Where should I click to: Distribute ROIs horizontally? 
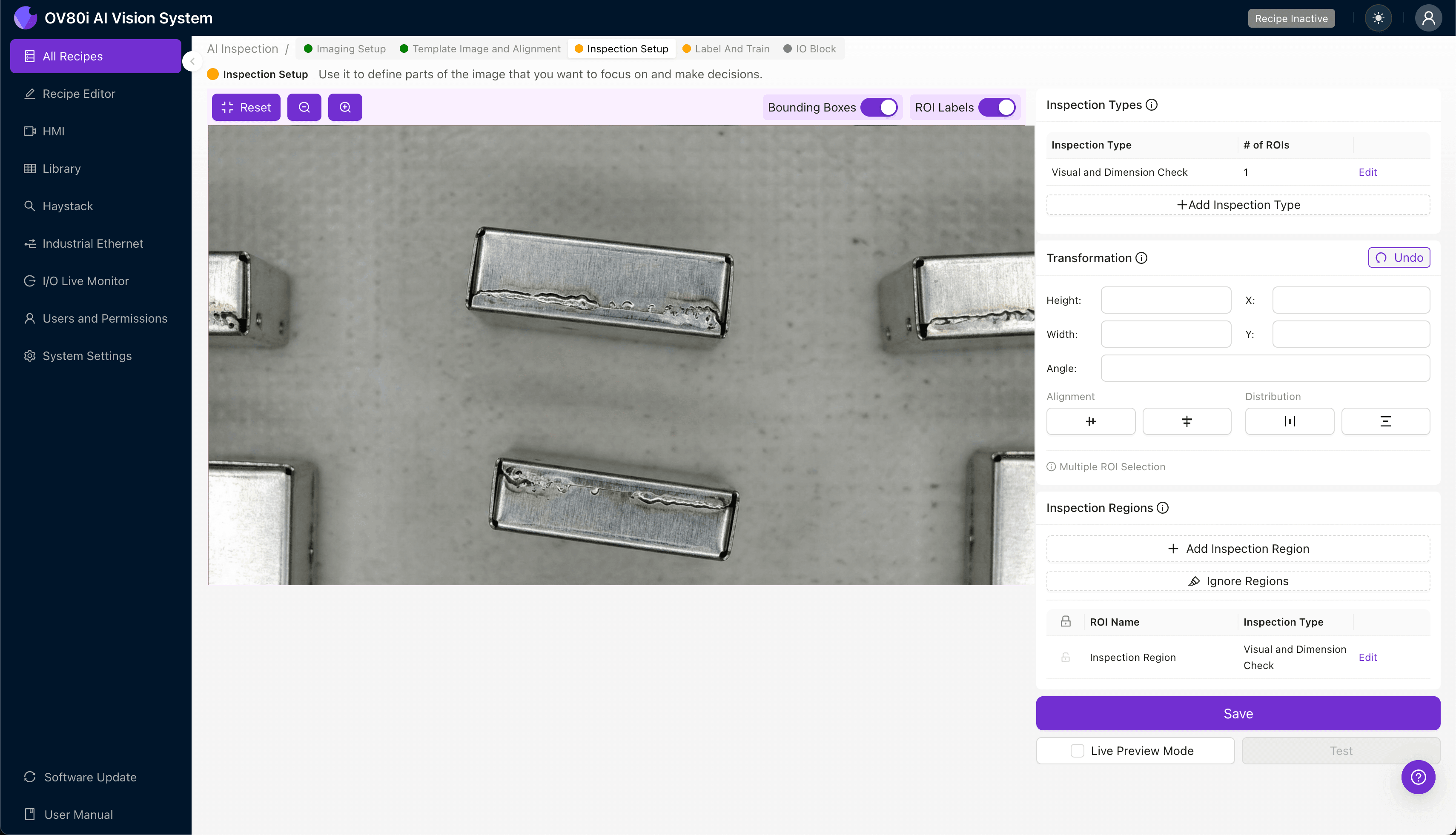tap(1290, 421)
